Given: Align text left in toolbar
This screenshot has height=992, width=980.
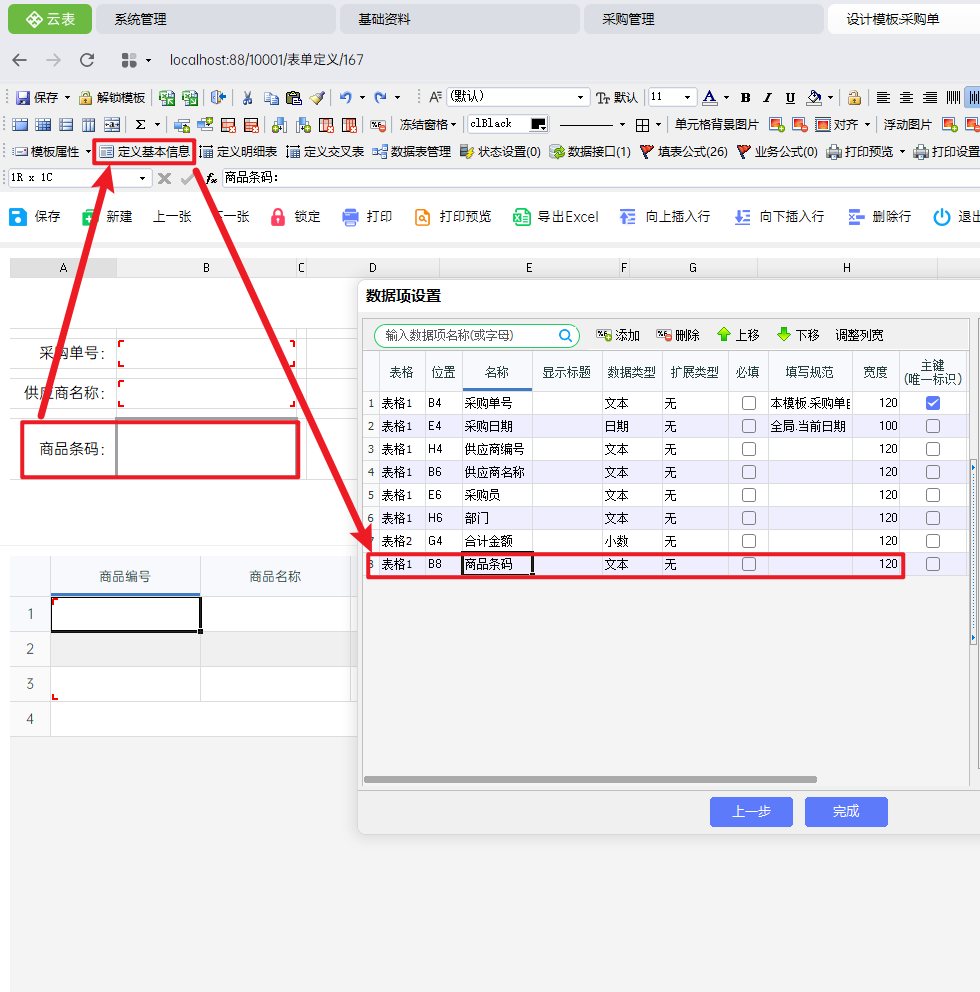Looking at the screenshot, I should (x=883, y=97).
